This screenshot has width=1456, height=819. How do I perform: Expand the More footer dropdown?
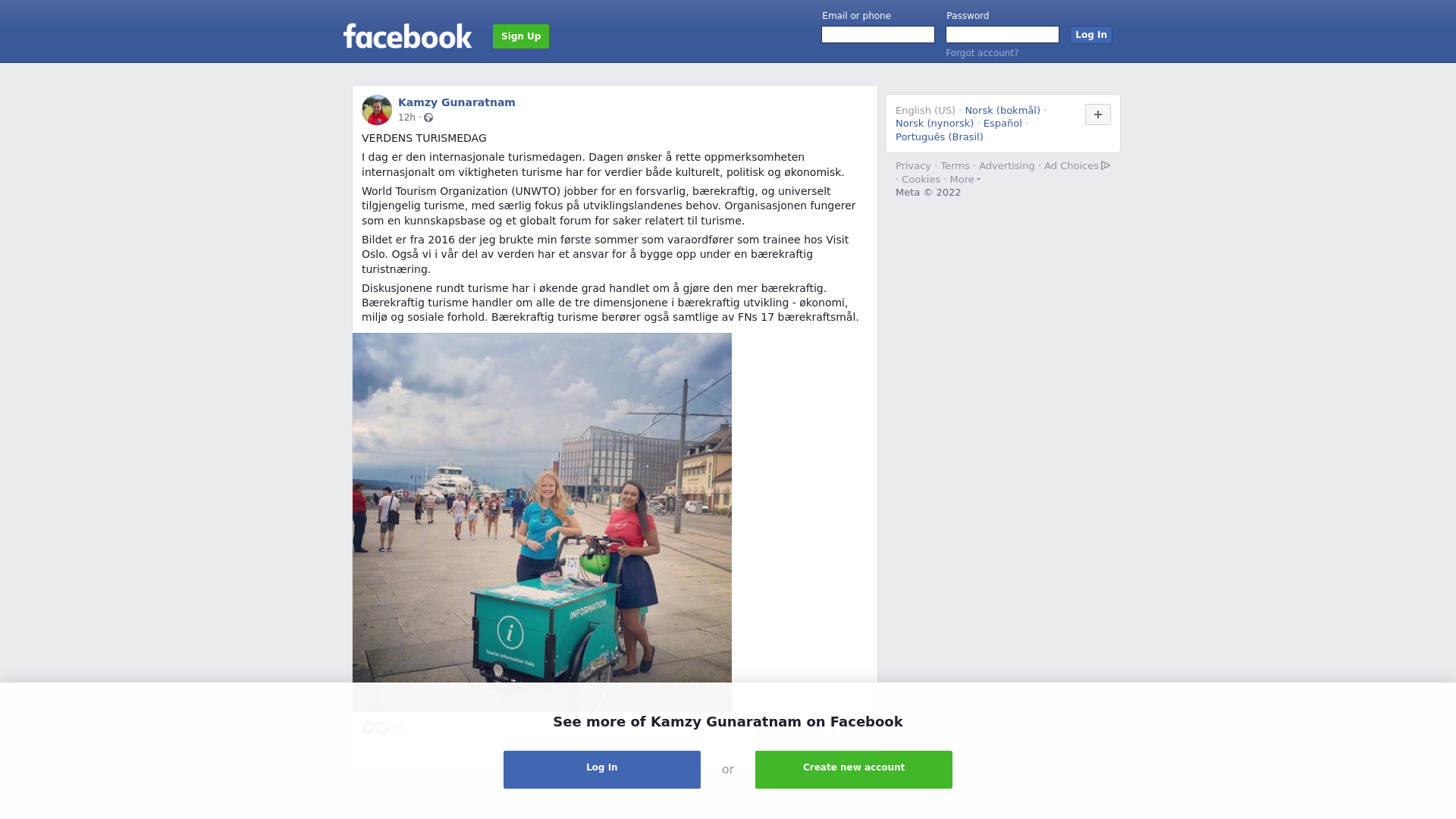[x=965, y=180]
